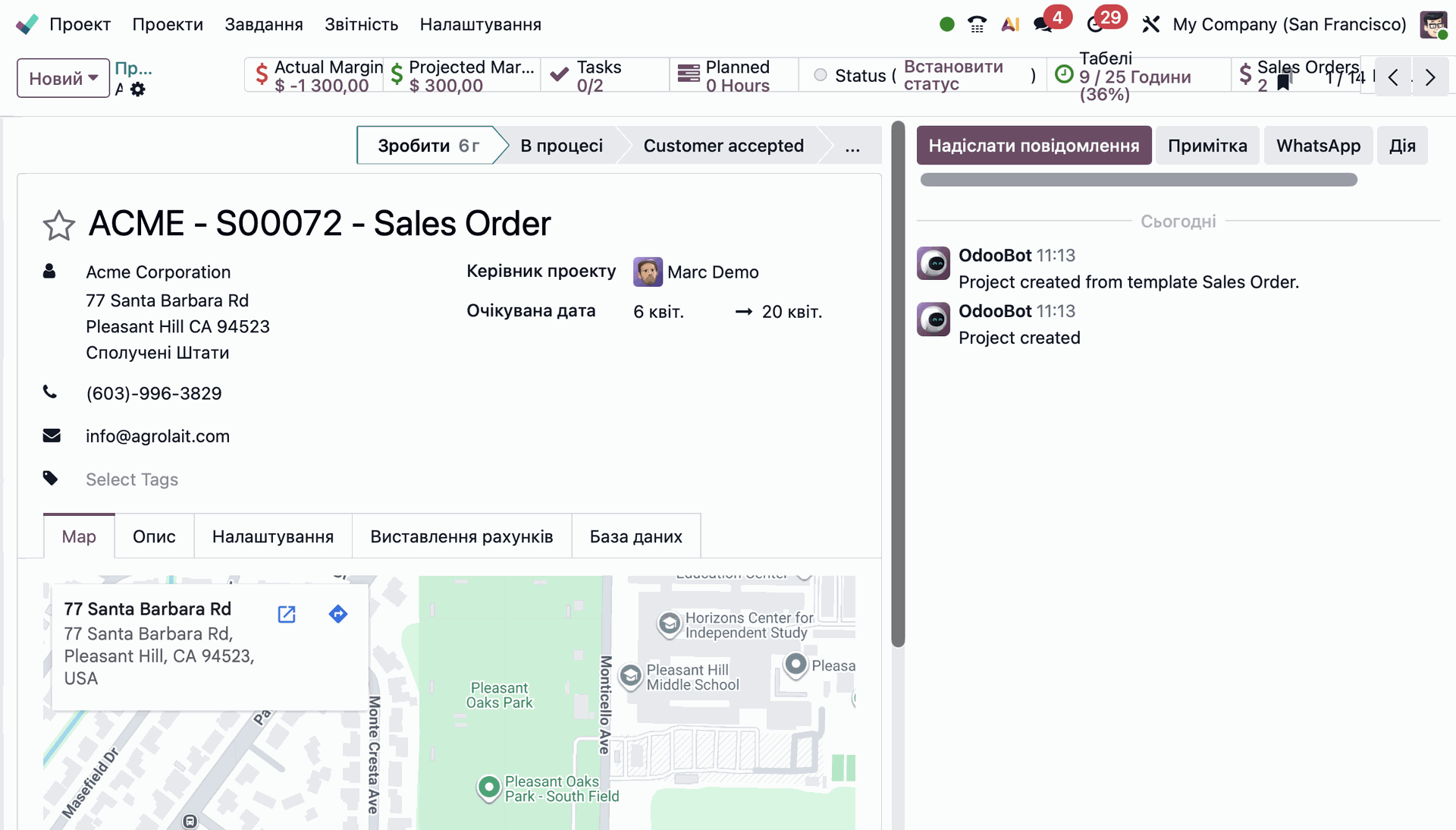The width and height of the screenshot is (1456, 830).
Task: Switch to the Виставлення рахунків tab
Action: [x=461, y=536]
